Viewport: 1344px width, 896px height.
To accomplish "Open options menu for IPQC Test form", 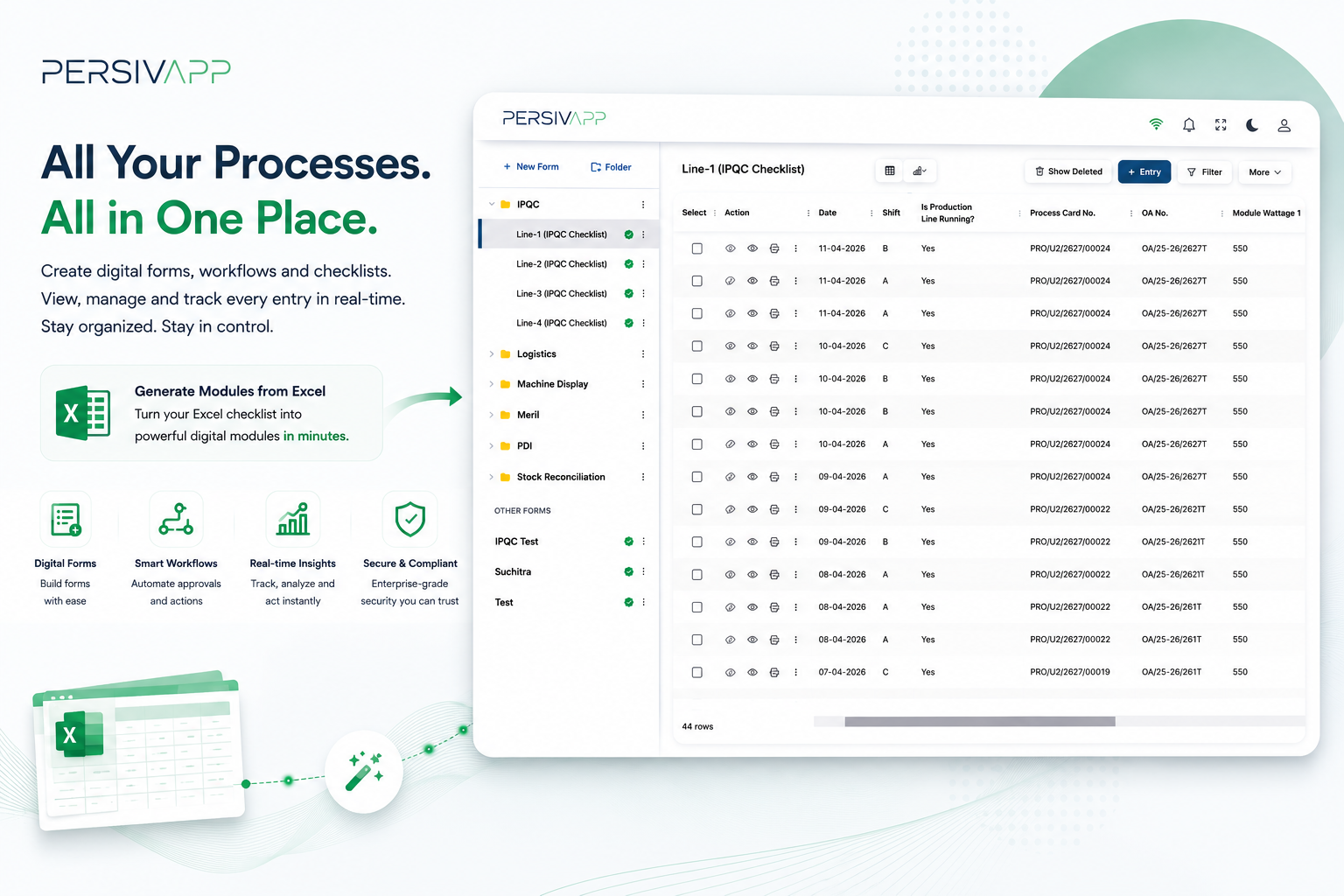I will click(x=643, y=542).
